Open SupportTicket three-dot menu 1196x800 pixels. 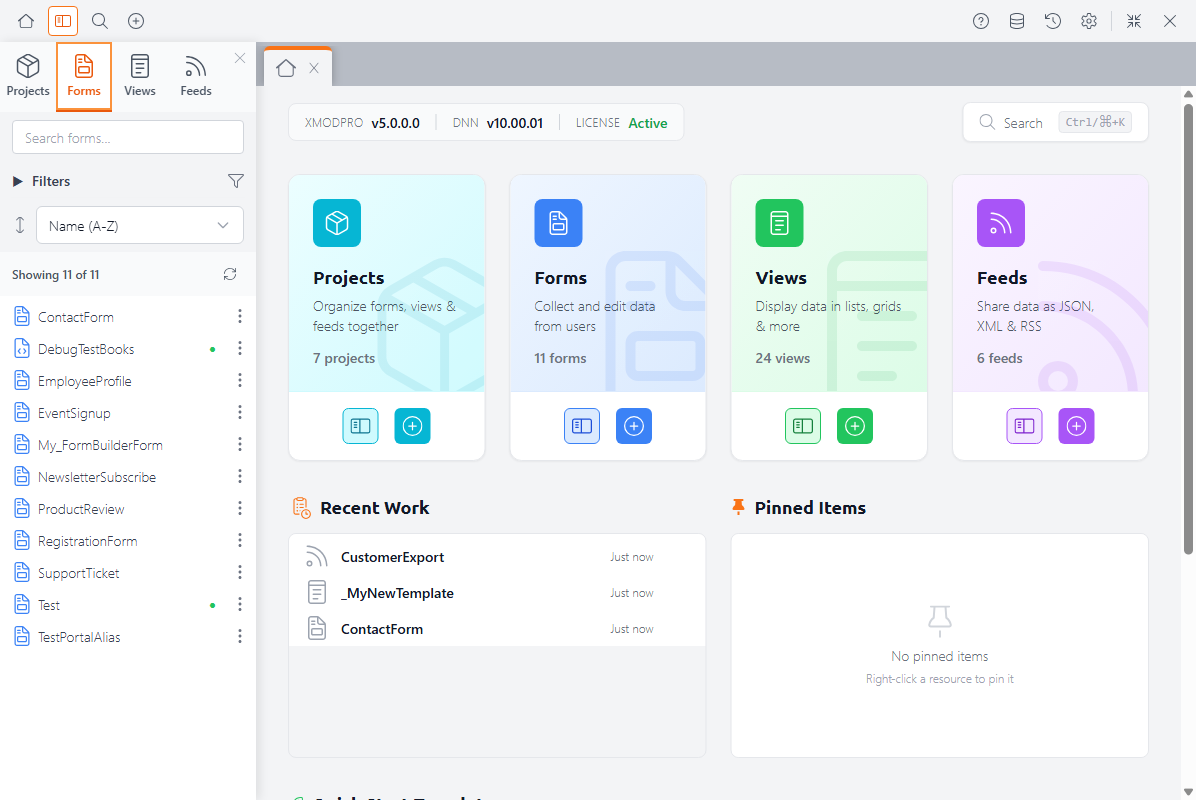point(240,573)
